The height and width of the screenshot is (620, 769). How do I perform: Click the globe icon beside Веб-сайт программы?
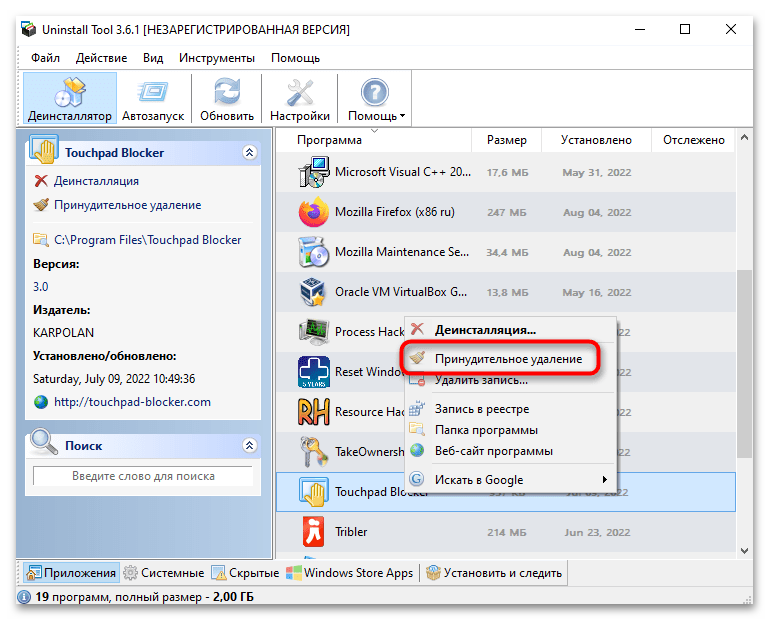[x=417, y=450]
